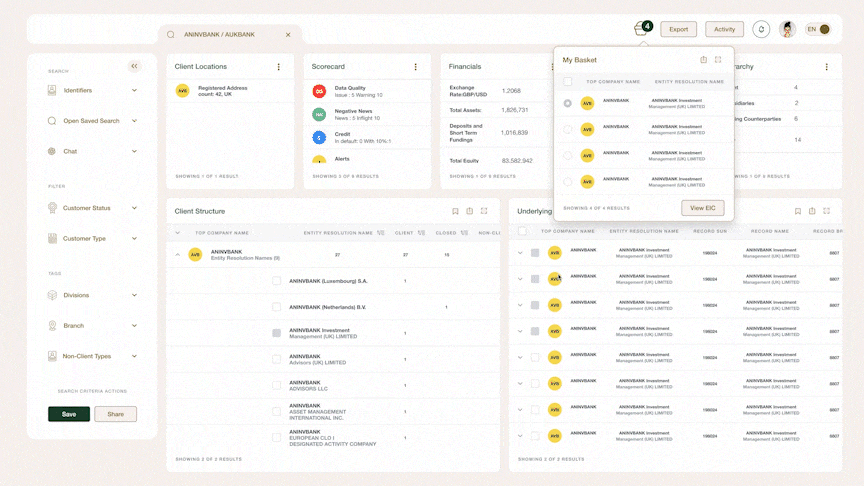Screen dimensions: 864x486
Task: Open Client Locations three-dot menu
Action: tap(278, 67)
